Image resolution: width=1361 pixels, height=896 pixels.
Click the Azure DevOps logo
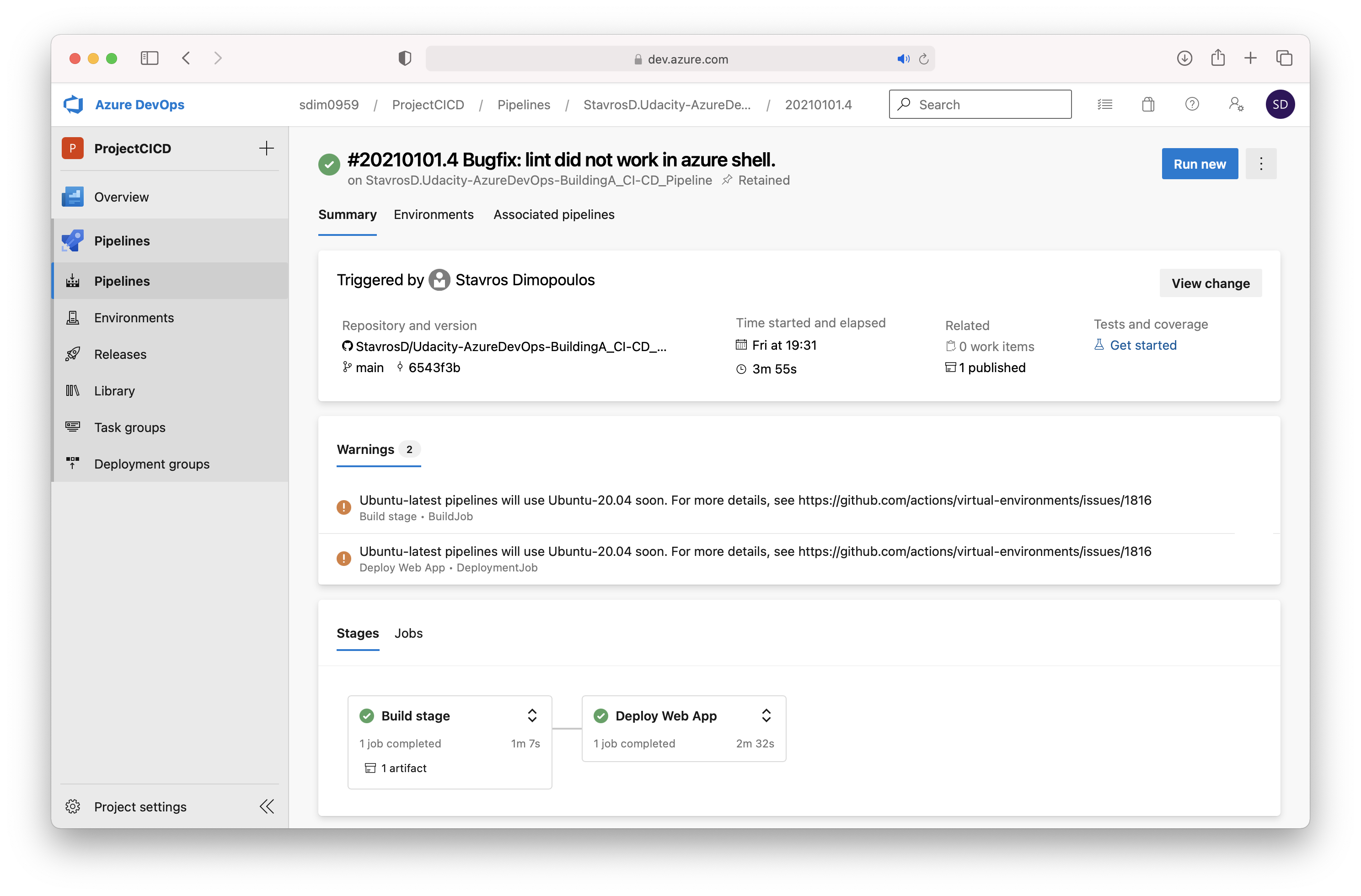(74, 104)
